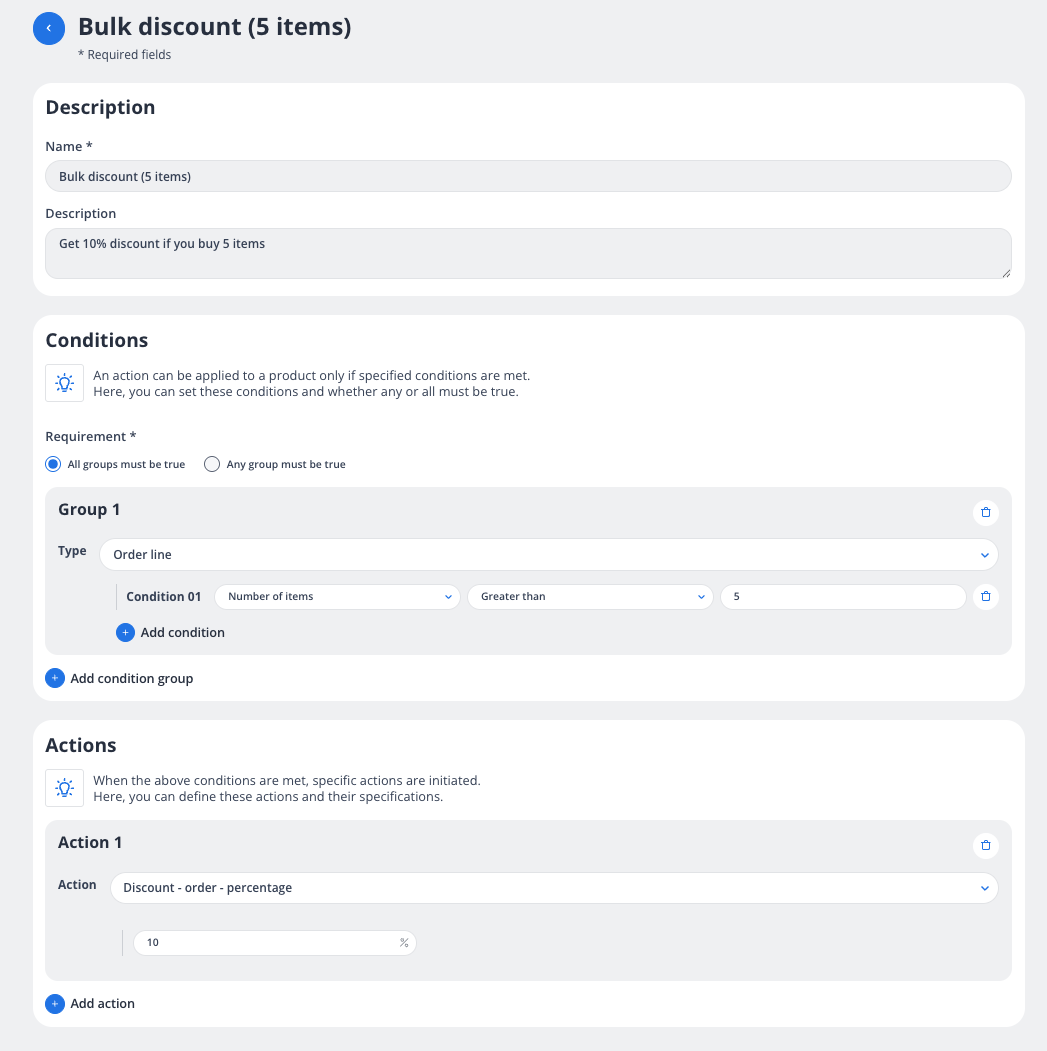The height and width of the screenshot is (1051, 1047).
Task: Expand the 'Number of items' dropdown
Action: pyautogui.click(x=337, y=597)
